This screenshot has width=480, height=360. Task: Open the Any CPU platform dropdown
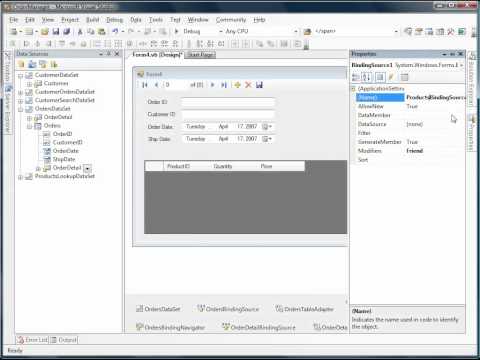295,31
